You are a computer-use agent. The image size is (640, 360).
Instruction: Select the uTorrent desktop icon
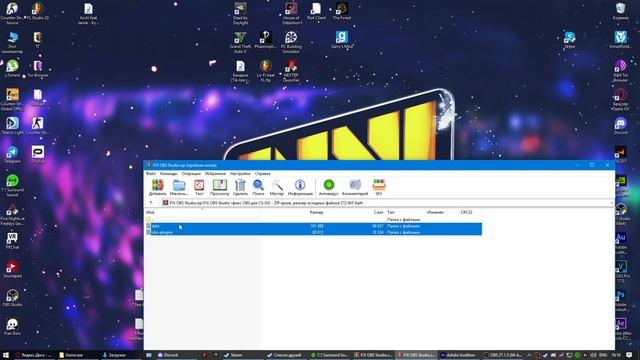pyautogui.click(x=12, y=69)
